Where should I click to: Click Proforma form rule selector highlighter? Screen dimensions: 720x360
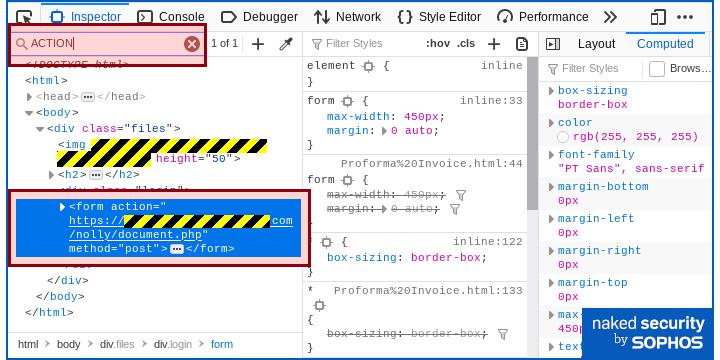pos(348,180)
